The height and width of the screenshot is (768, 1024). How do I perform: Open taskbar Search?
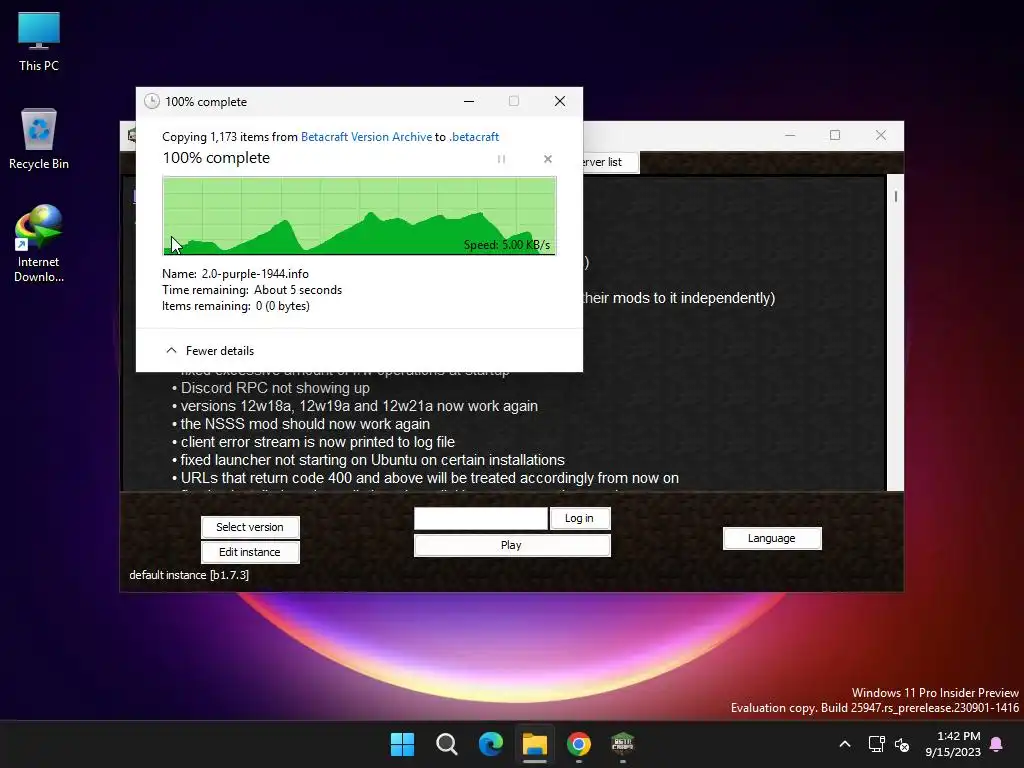click(447, 744)
